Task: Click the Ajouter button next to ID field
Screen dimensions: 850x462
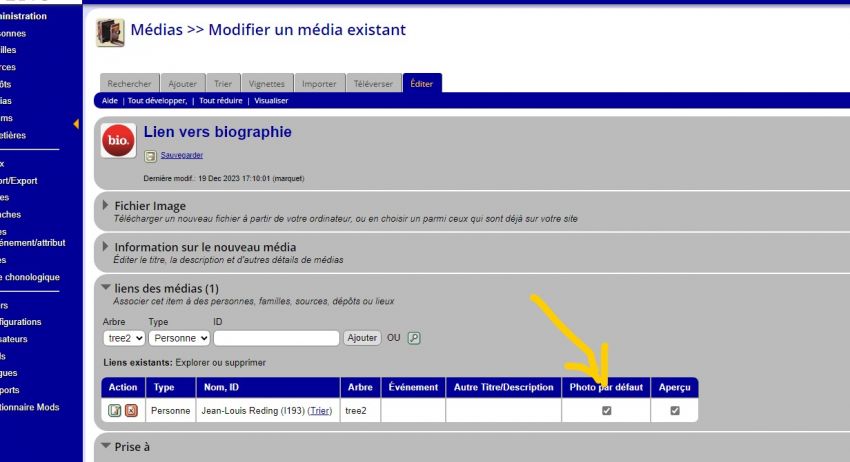Action: click(362, 338)
